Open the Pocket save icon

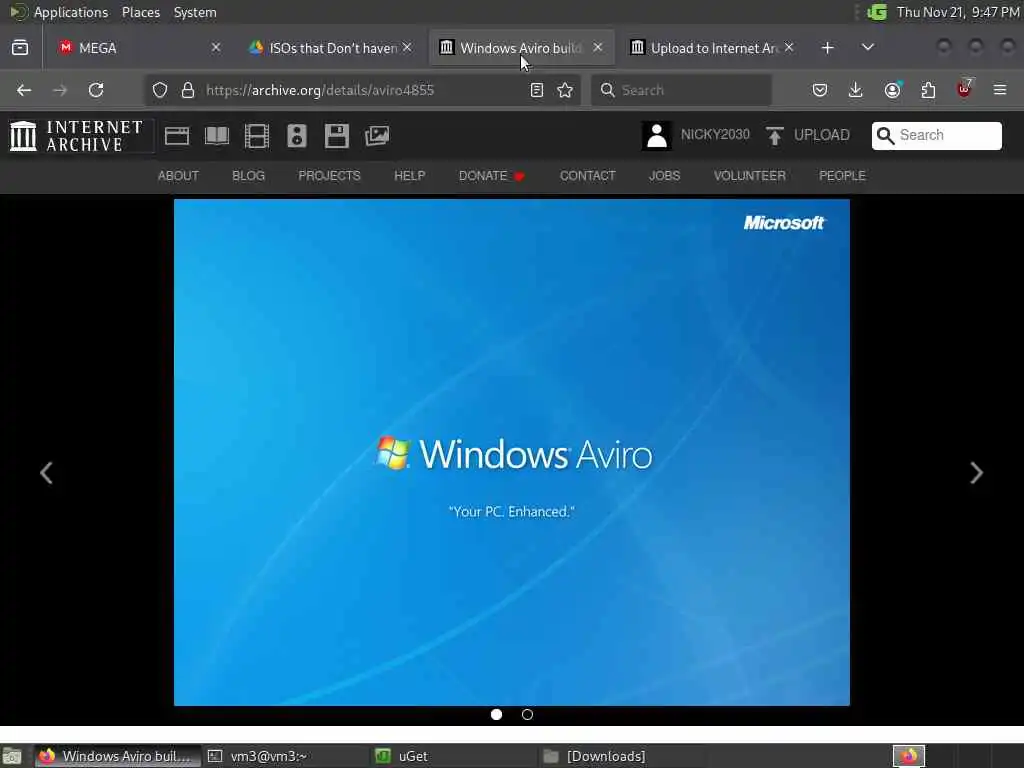coord(820,90)
